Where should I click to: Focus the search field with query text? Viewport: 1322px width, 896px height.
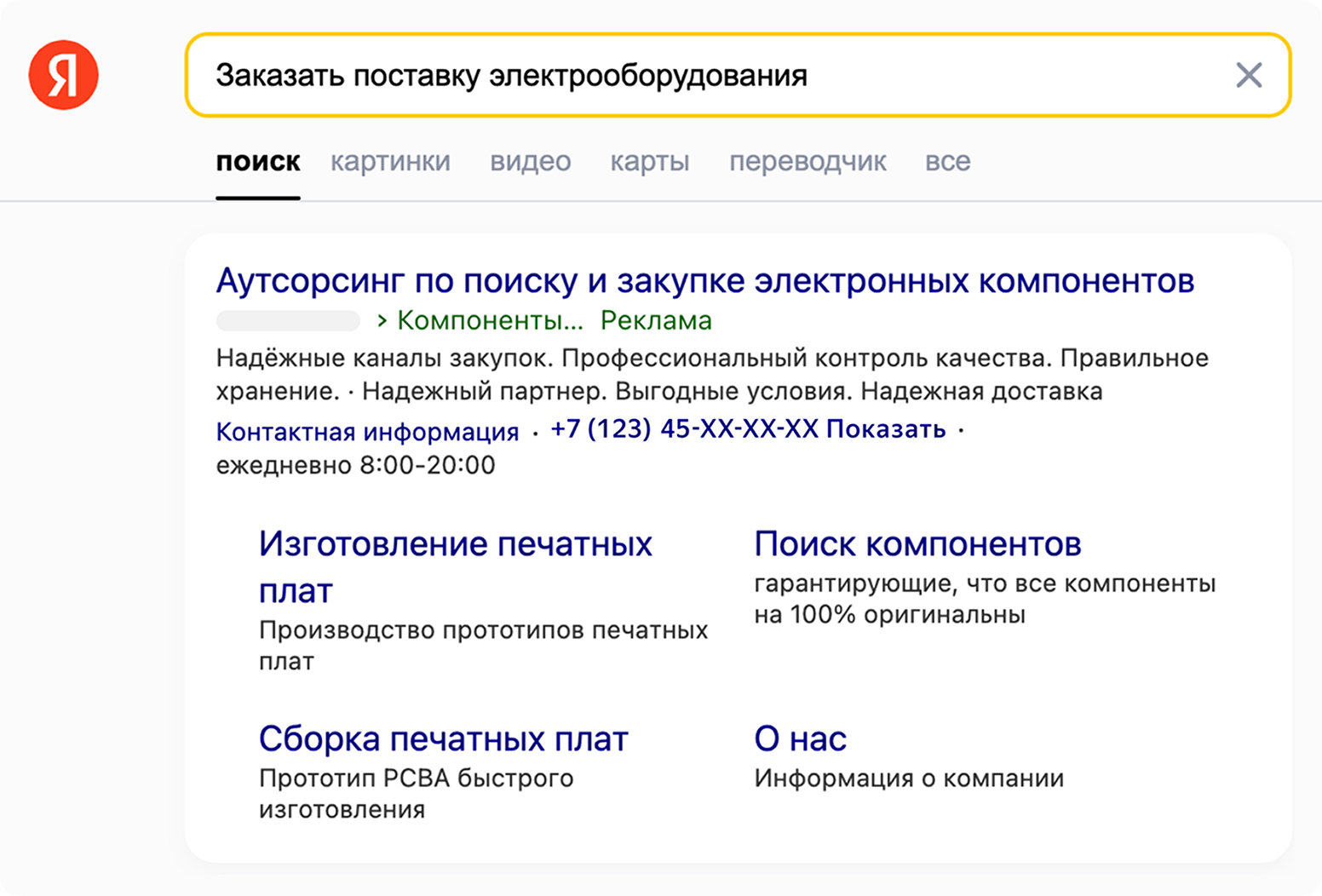(738, 75)
